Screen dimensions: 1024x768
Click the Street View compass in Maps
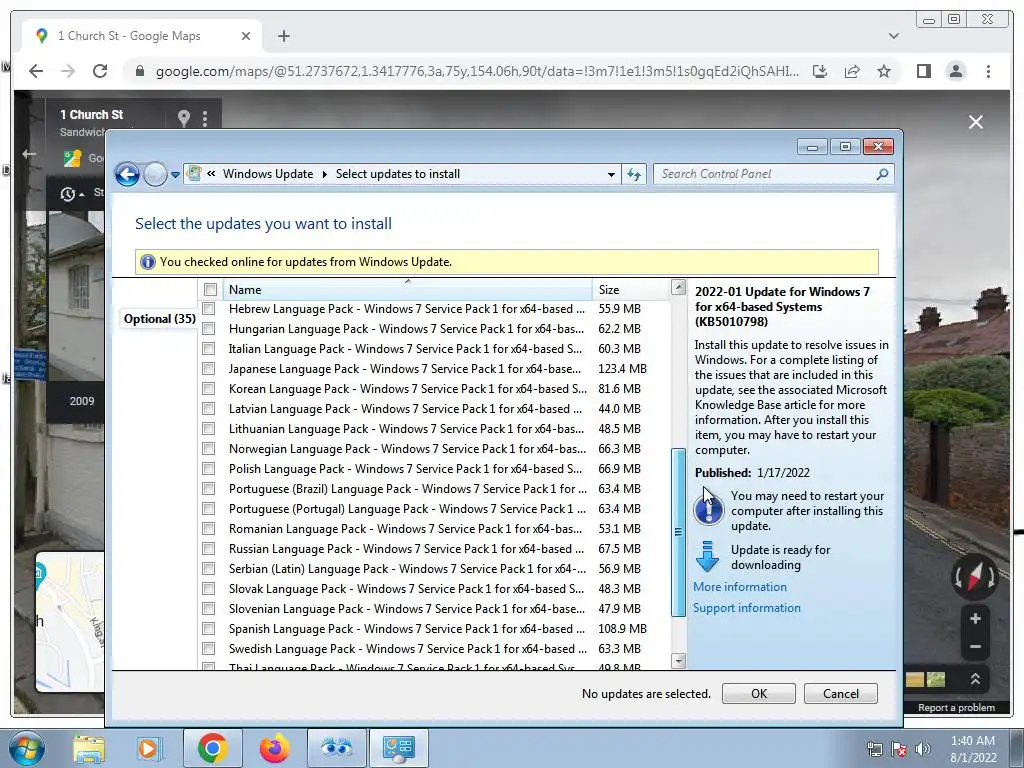pyautogui.click(x=974, y=577)
